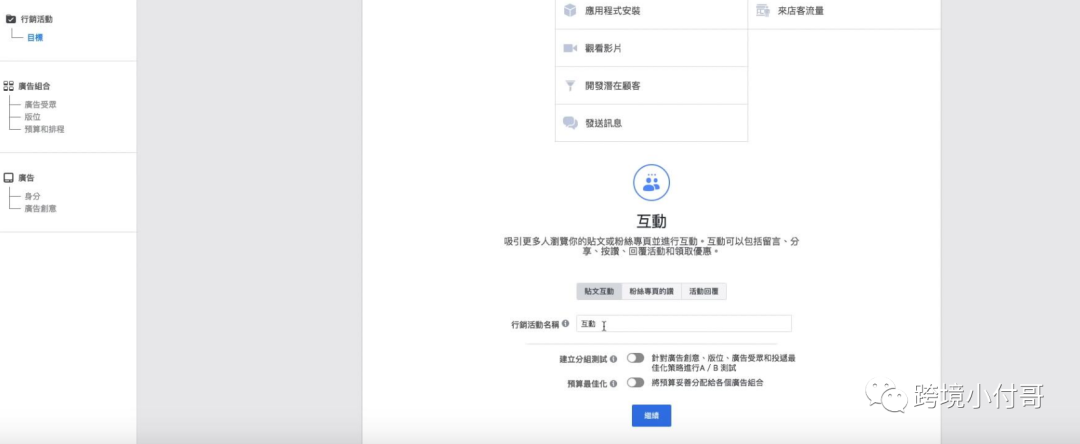Click the app install box icon

tap(570, 10)
